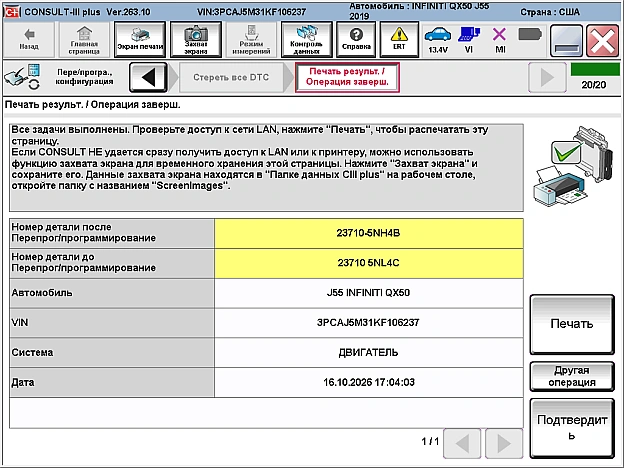Image resolution: width=624 pixels, height=468 pixels.
Task: Open Контроль данных data monitor
Action: 306,39
